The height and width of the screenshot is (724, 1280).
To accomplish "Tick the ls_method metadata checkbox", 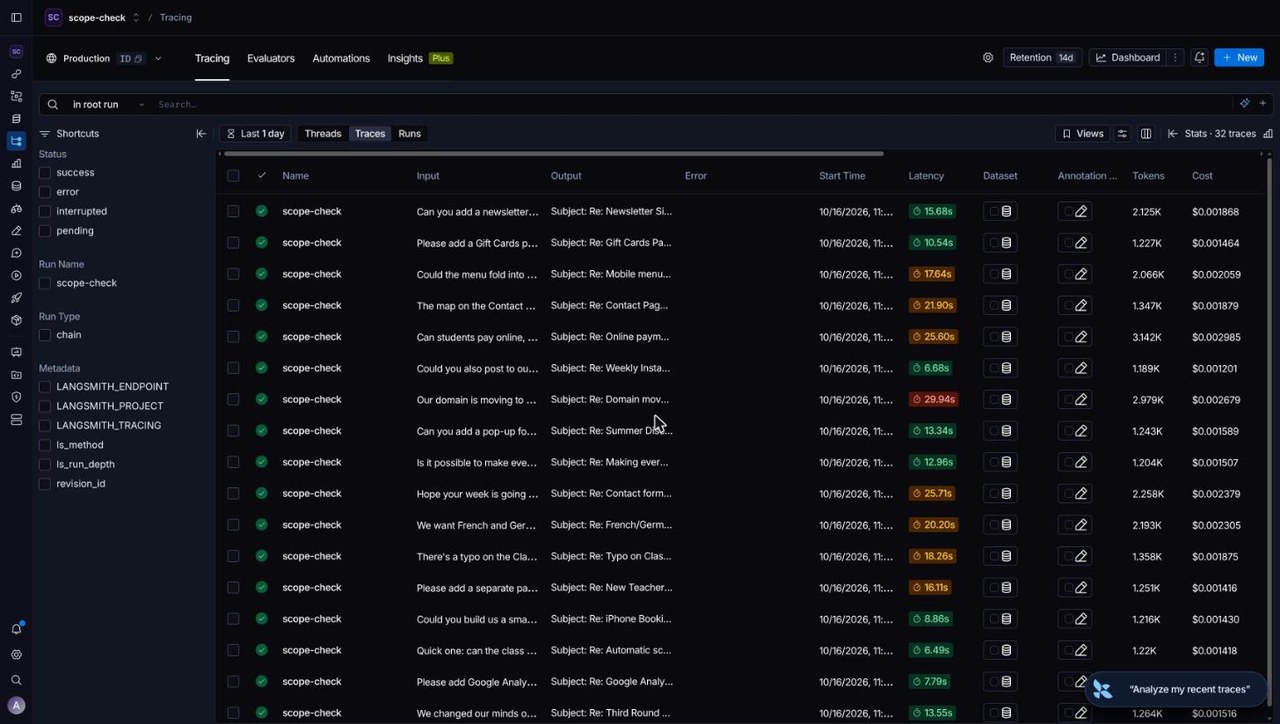I will click(x=45, y=445).
